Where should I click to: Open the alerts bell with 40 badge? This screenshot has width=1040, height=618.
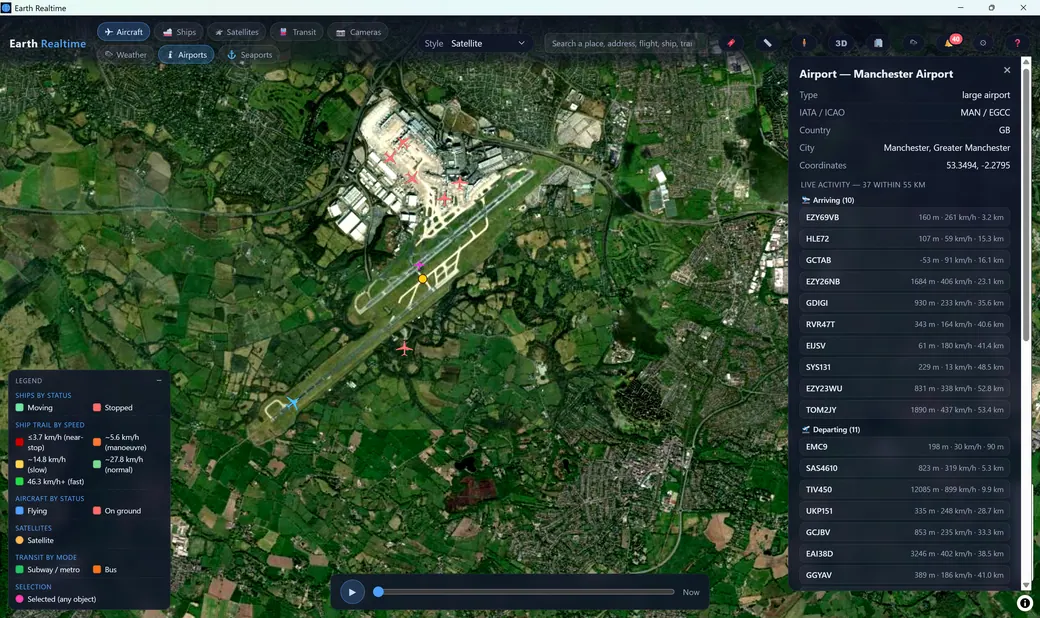[950, 42]
